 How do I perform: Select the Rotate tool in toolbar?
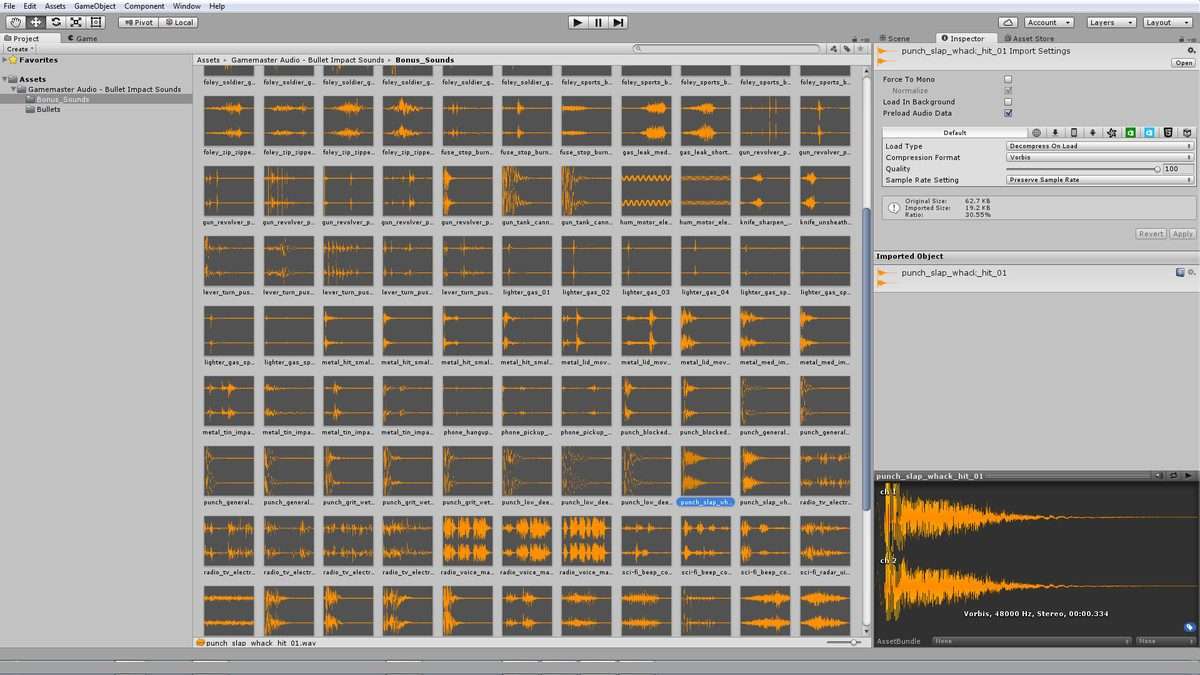[x=56, y=22]
